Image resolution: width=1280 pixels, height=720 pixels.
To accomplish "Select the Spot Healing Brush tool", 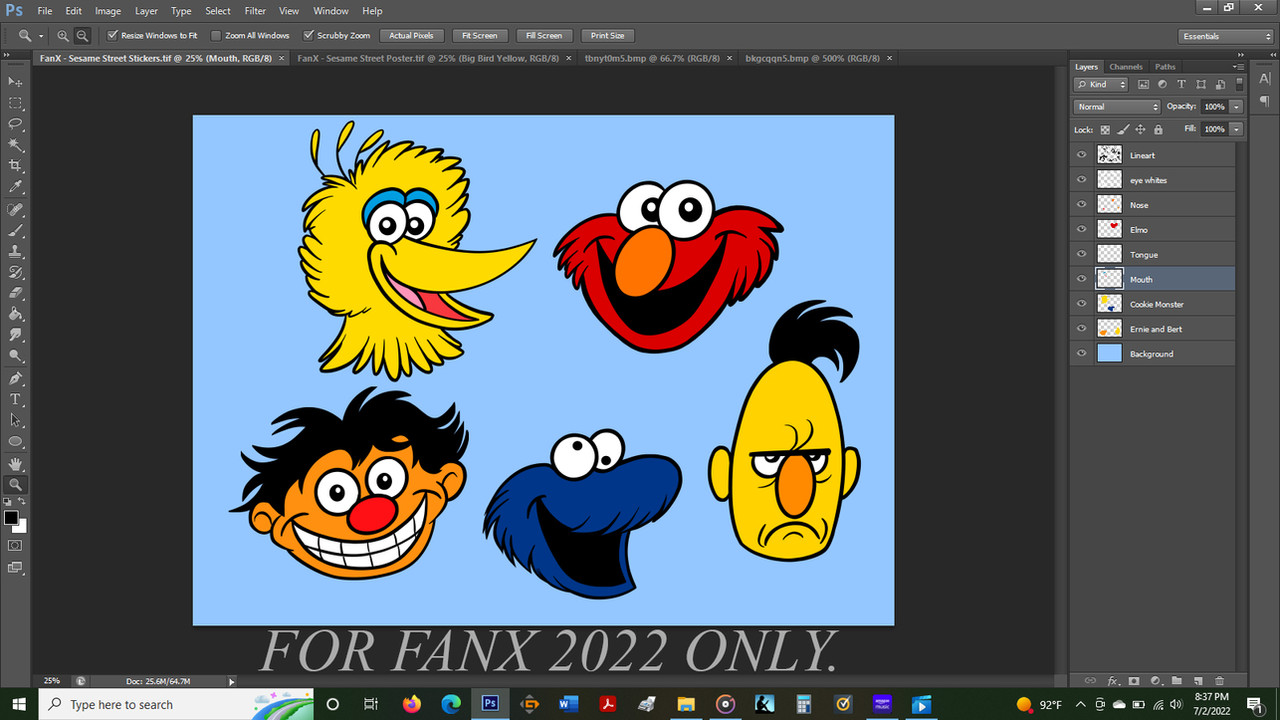I will pos(15,210).
